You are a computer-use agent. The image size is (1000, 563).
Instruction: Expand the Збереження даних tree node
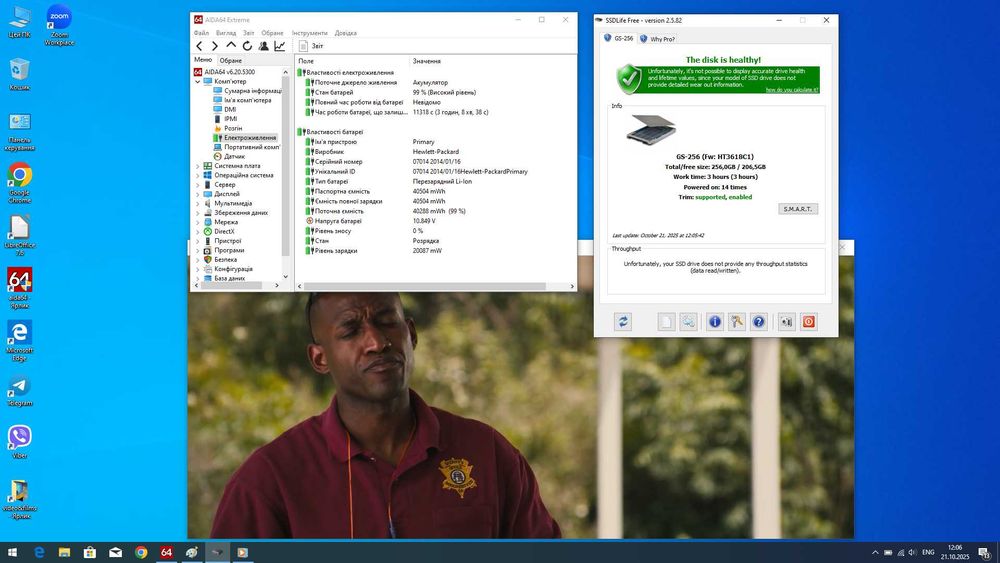[x=198, y=213]
